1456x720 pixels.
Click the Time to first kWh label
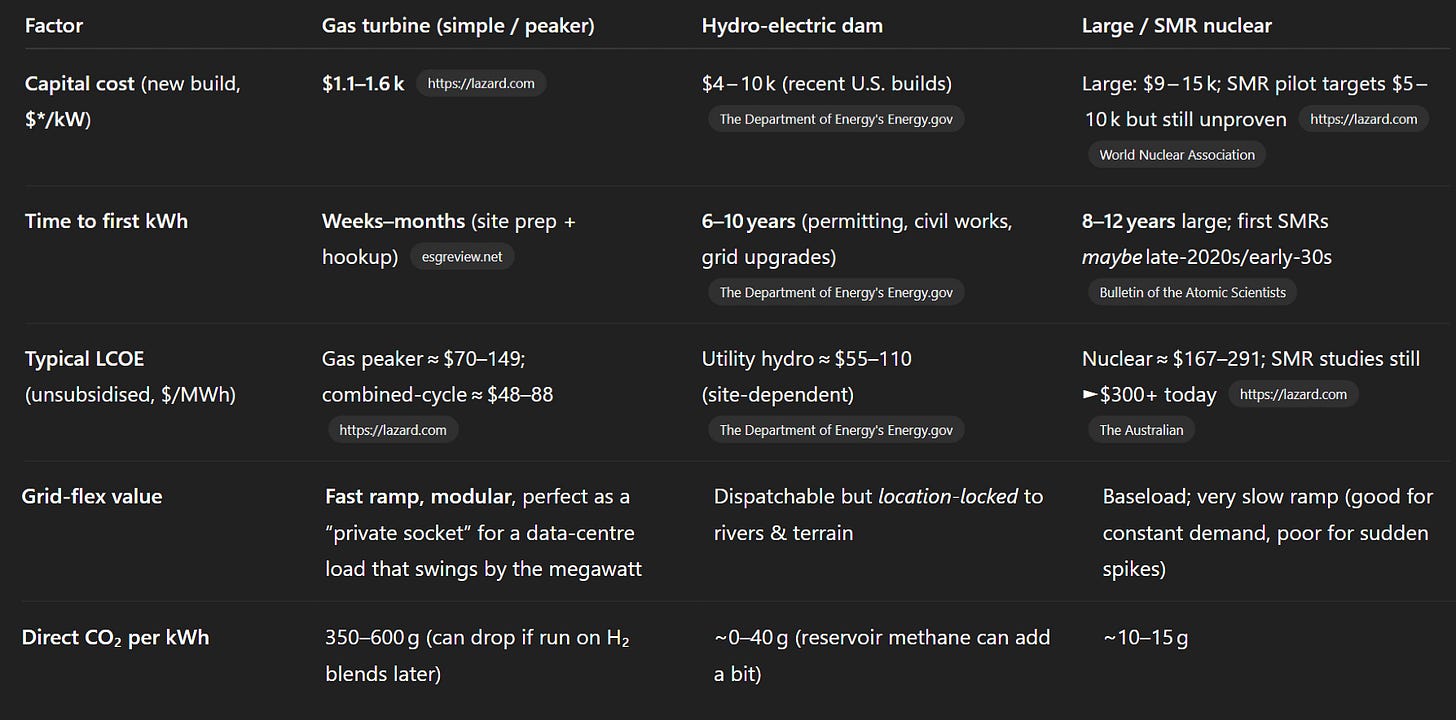click(106, 220)
